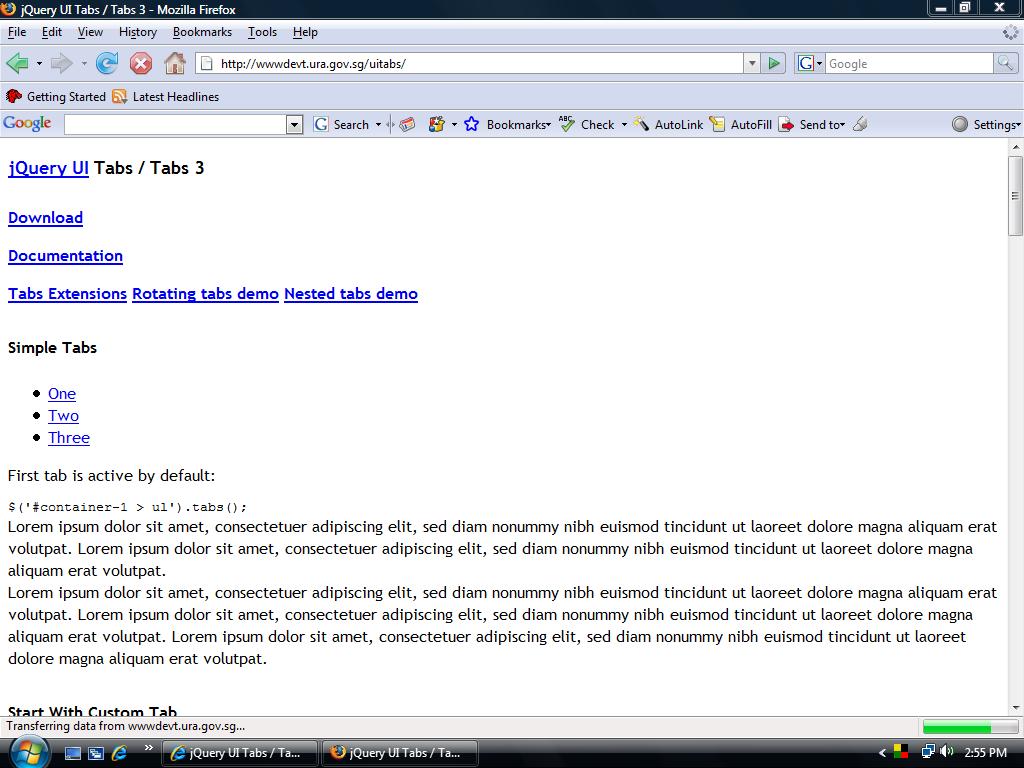Open the Tools menu
This screenshot has width=1024, height=768.
(x=262, y=32)
